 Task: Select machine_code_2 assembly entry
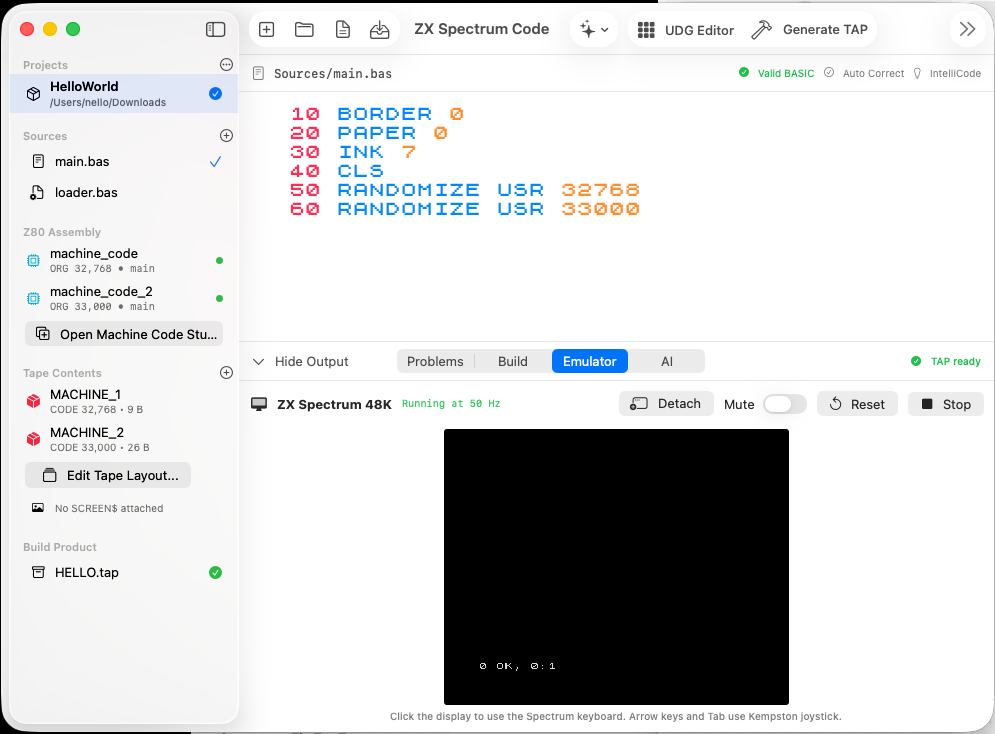coord(124,298)
